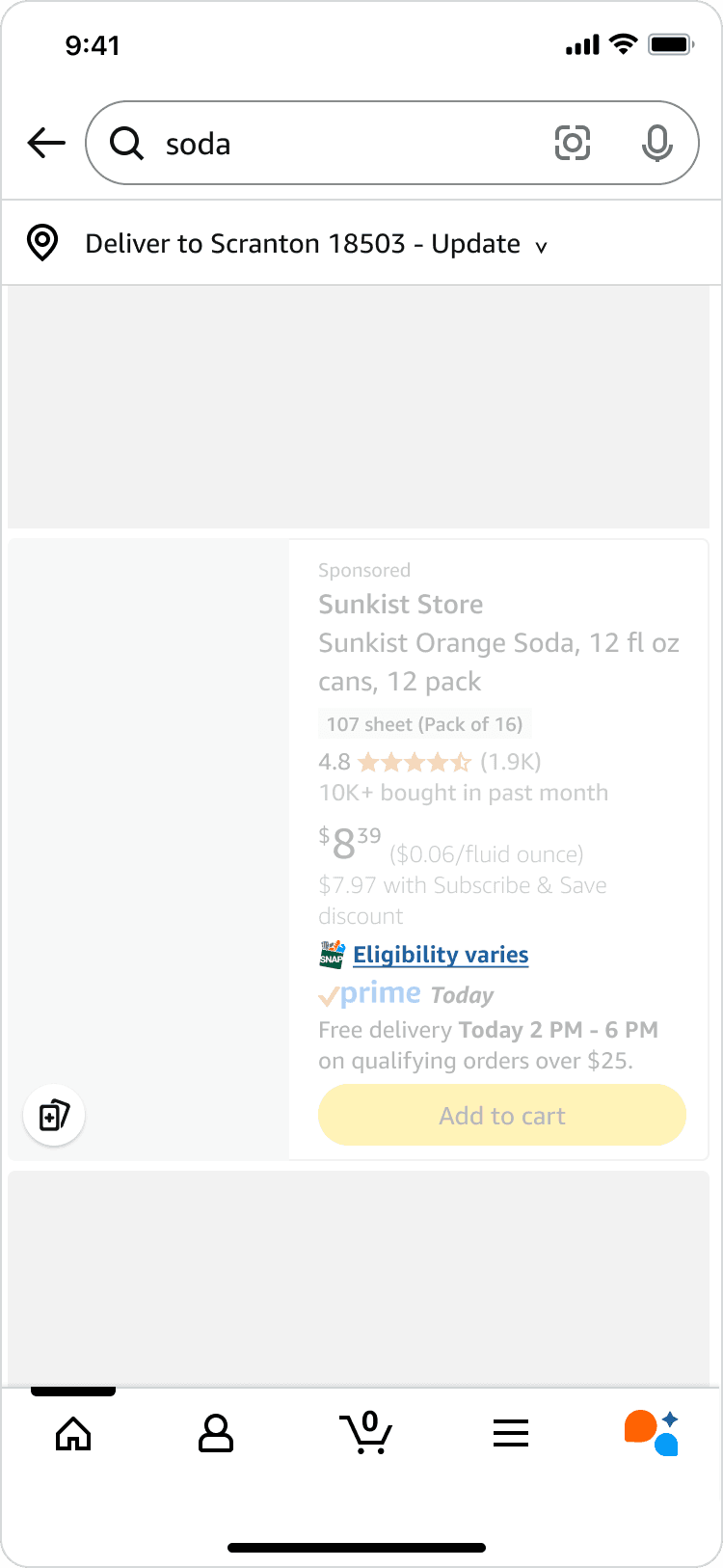Open the hamburger menu tab

coord(511,1434)
